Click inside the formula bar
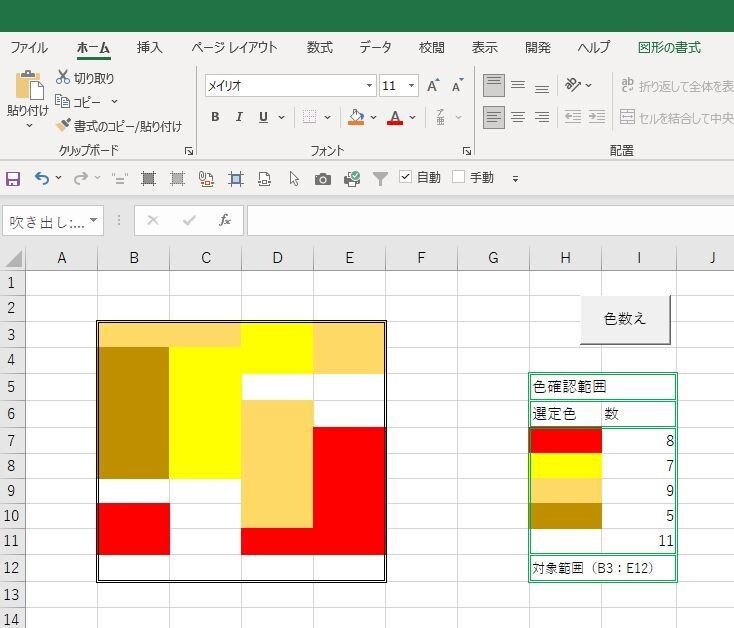 click(x=490, y=220)
